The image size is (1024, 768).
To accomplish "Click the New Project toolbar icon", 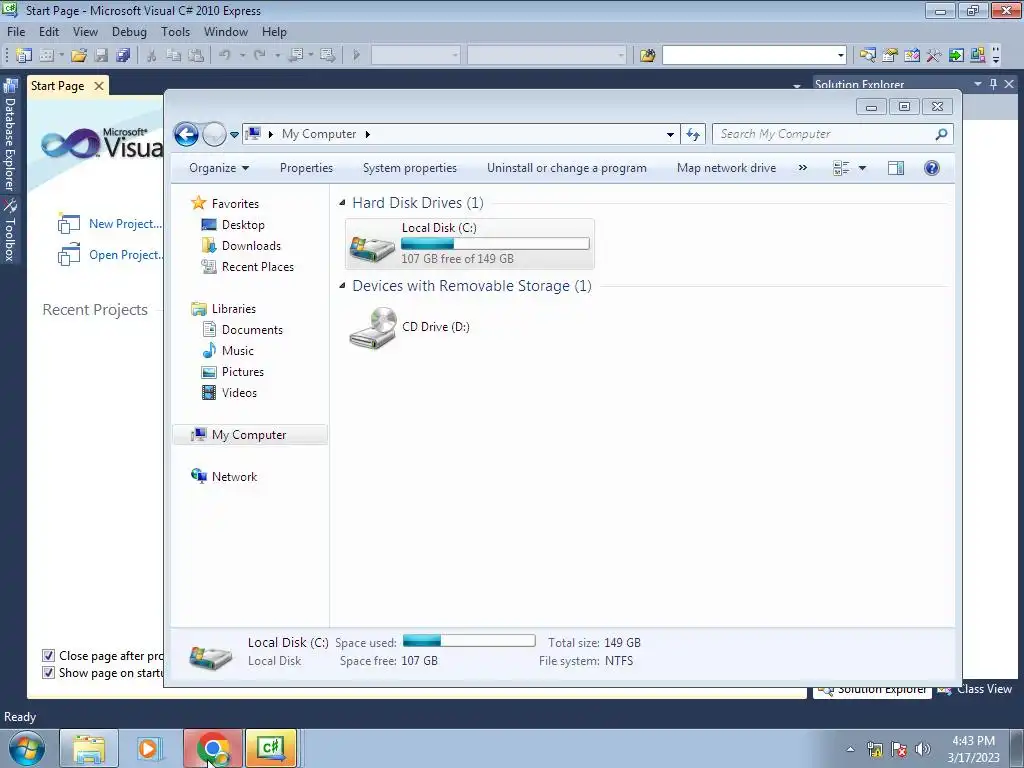I will pos(24,56).
